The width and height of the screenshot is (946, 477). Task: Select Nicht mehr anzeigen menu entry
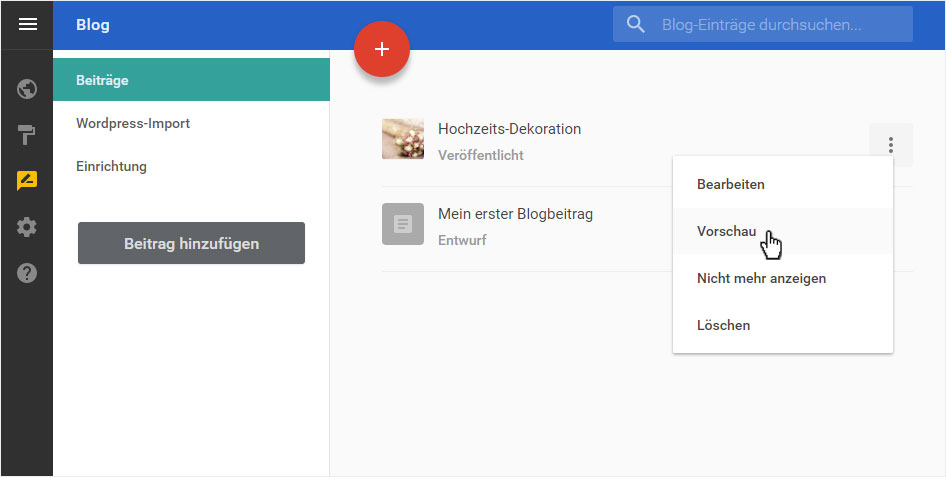(783, 279)
